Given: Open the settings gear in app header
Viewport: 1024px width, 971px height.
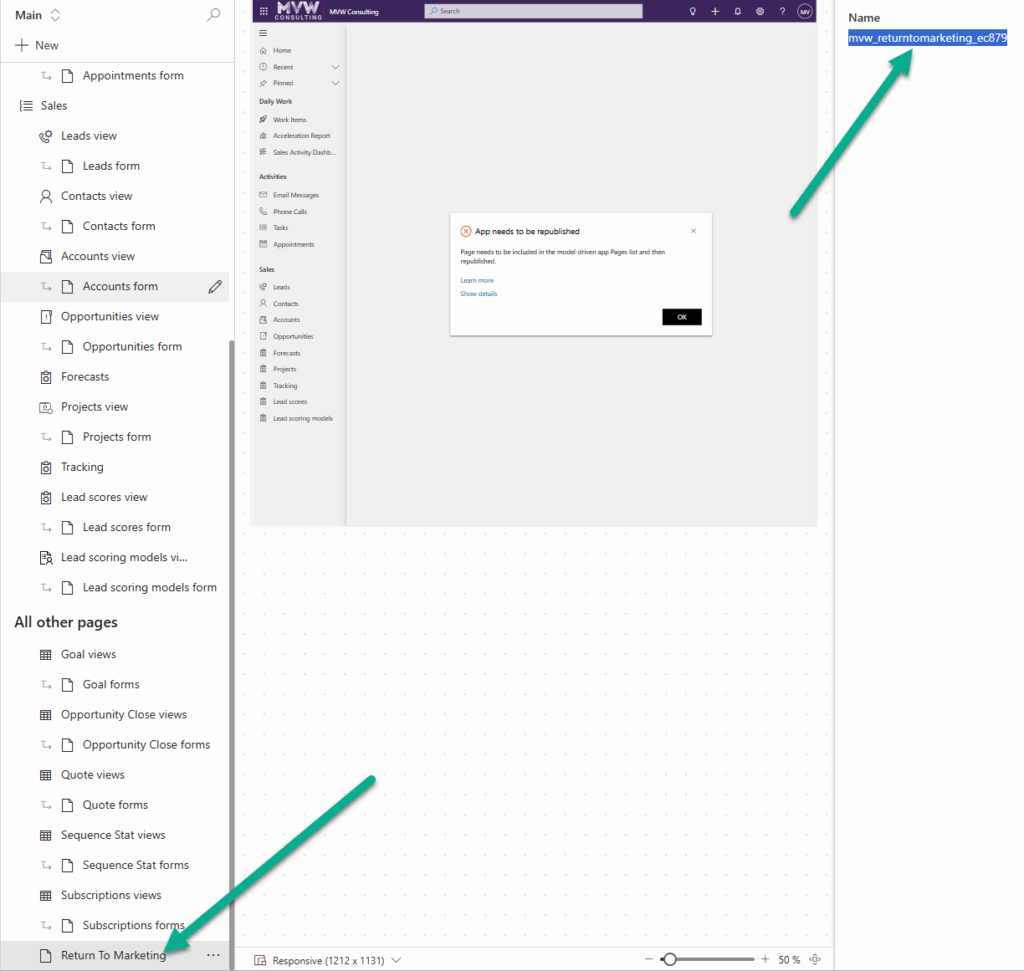Looking at the screenshot, I should pos(760,11).
